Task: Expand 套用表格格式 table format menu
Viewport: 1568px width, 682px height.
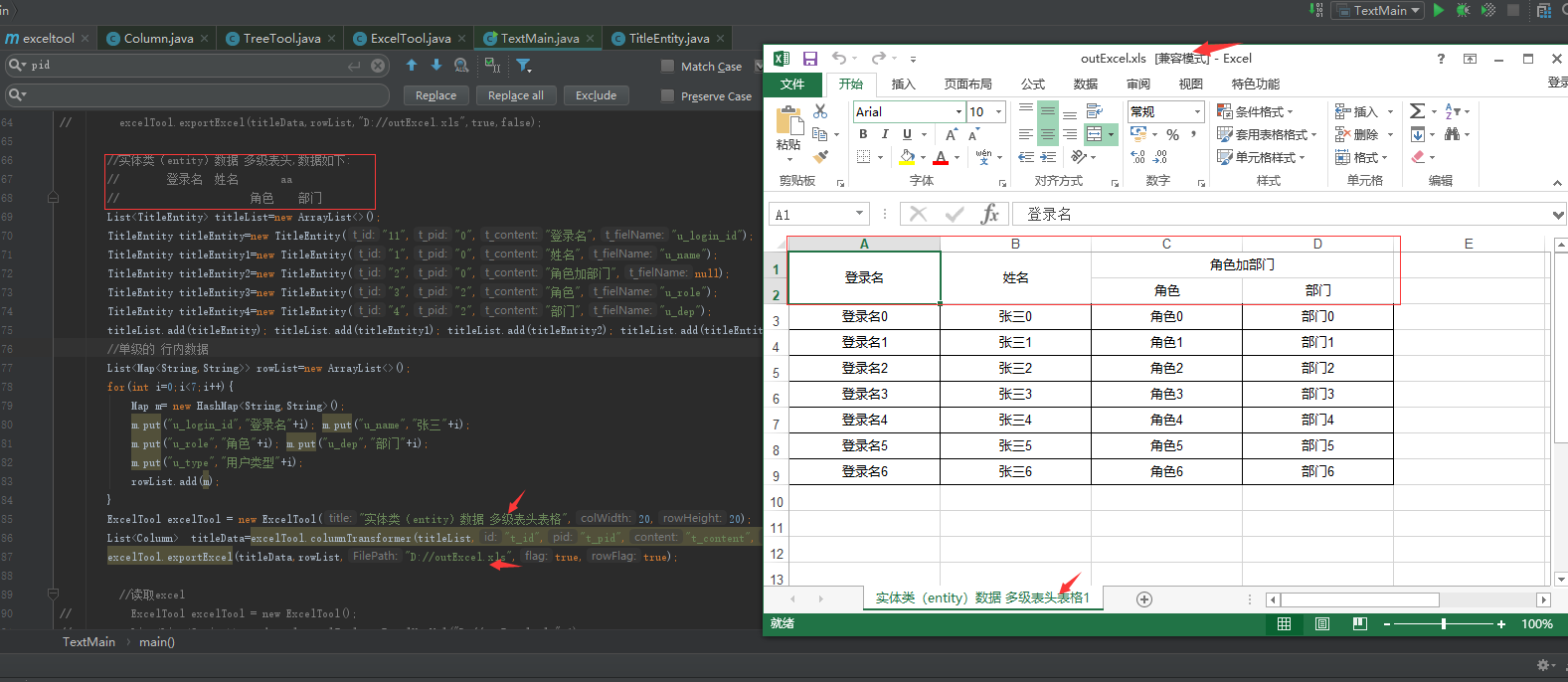Action: tap(1267, 134)
